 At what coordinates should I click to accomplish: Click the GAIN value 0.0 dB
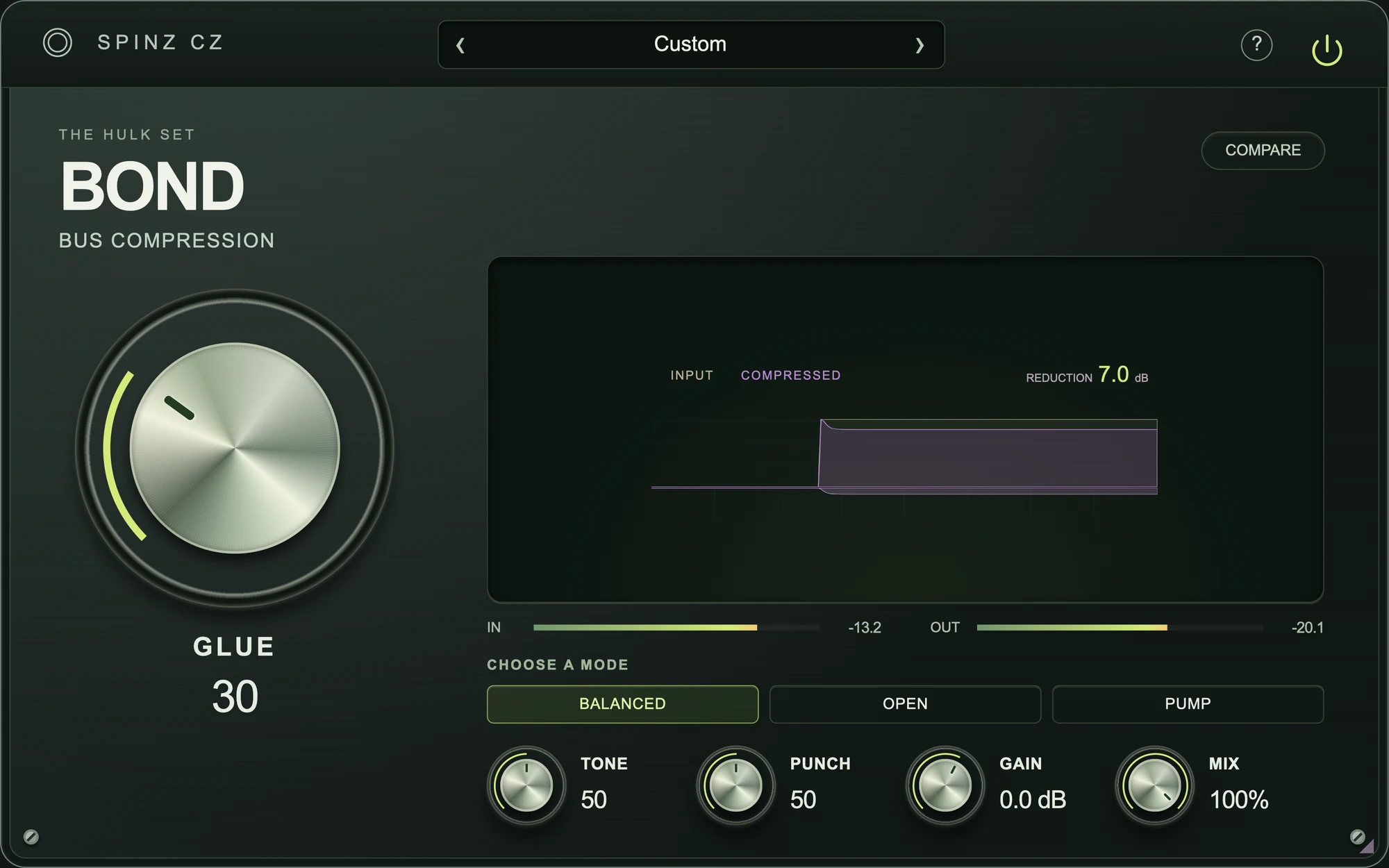pos(1033,800)
